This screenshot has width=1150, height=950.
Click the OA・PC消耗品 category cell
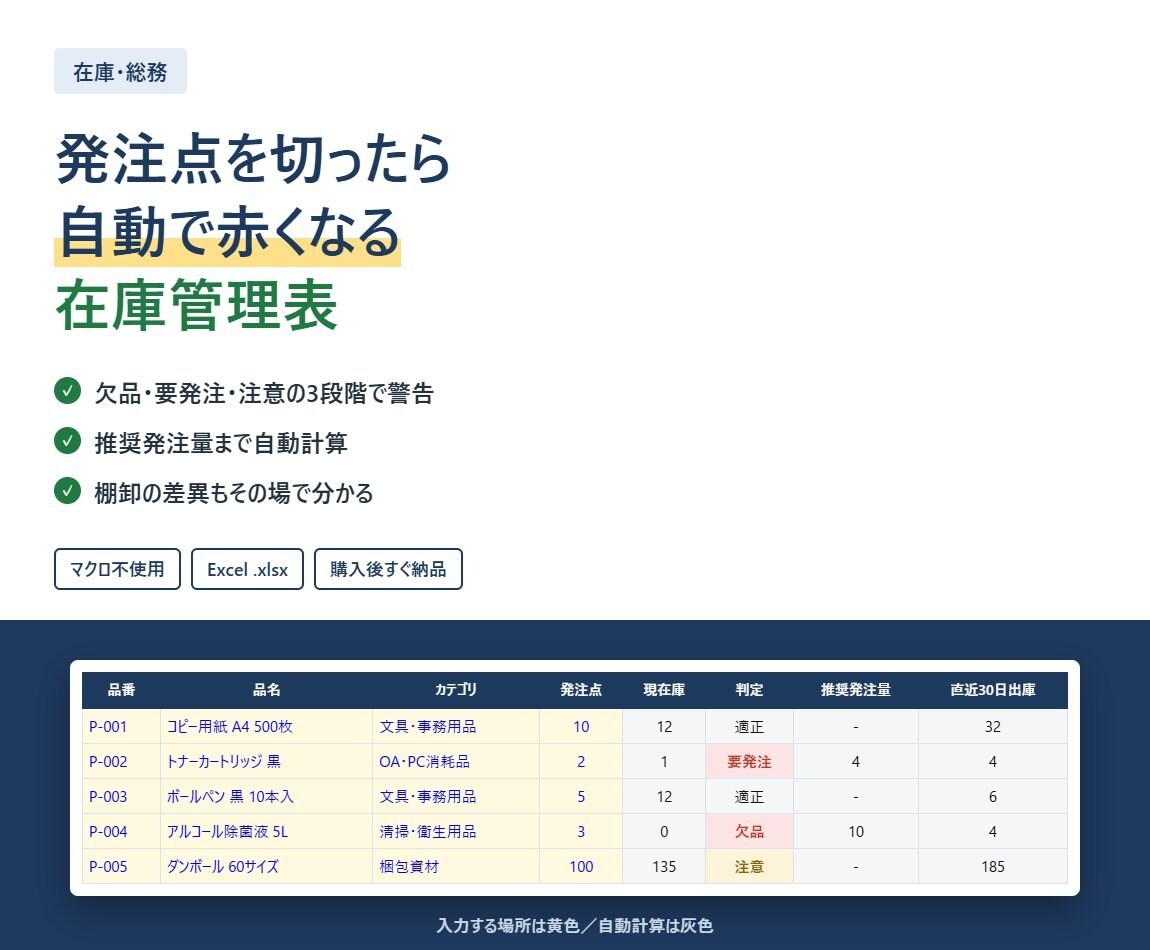pyautogui.click(x=455, y=761)
